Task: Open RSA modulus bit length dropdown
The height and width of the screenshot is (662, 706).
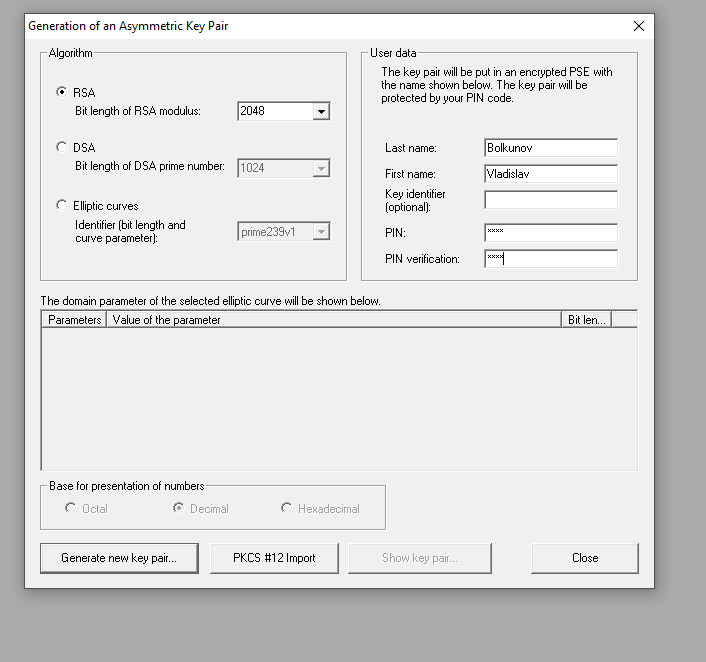Action: coord(321,111)
